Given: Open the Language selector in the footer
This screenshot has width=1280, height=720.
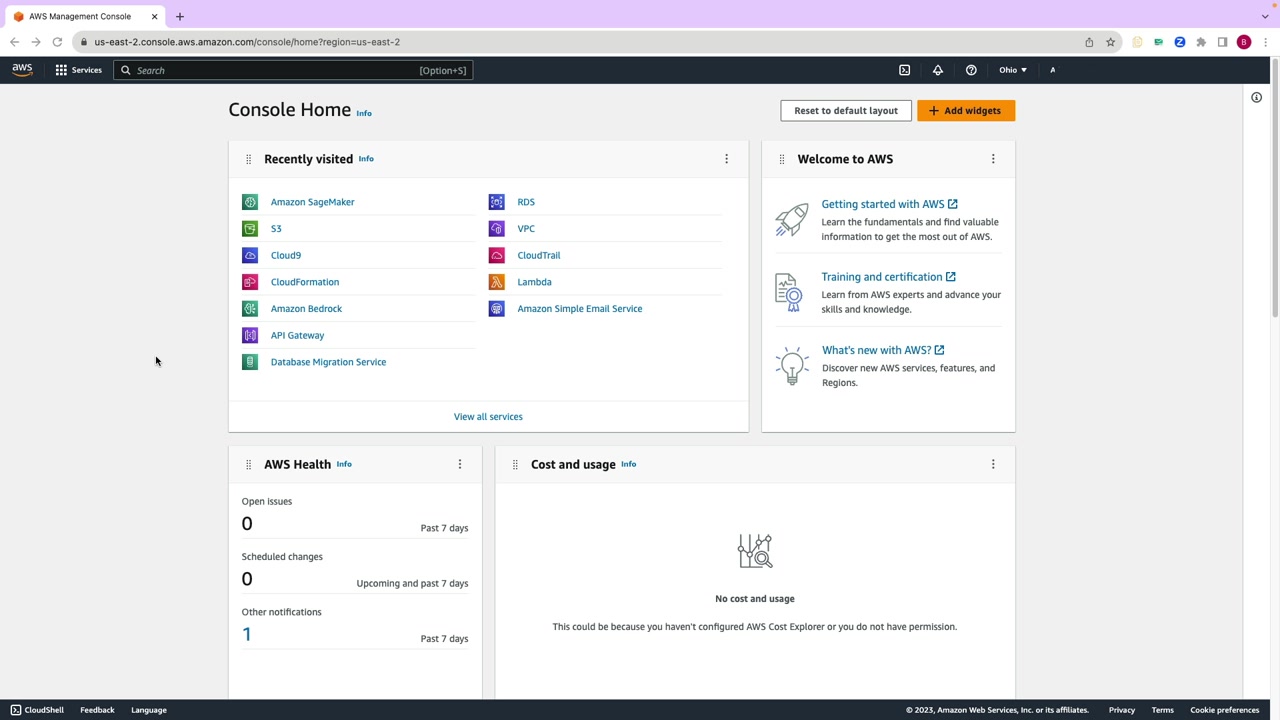Looking at the screenshot, I should point(149,710).
